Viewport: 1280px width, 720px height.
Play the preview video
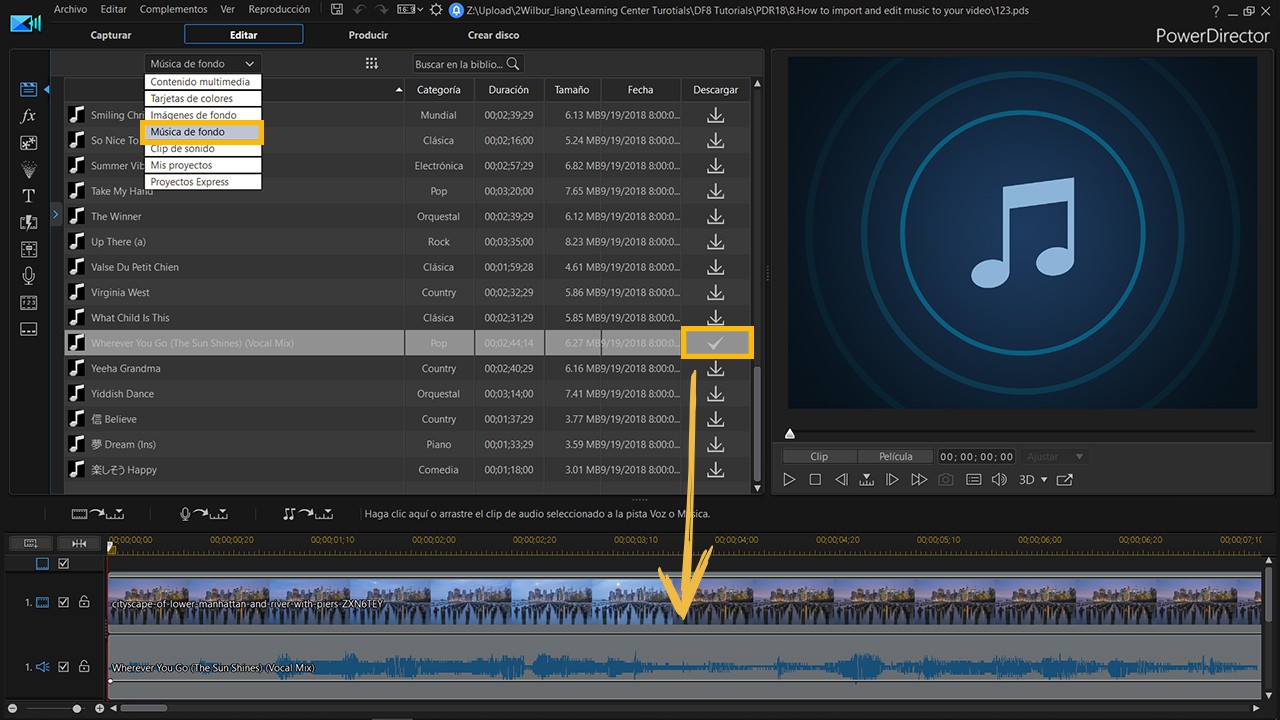pyautogui.click(x=789, y=479)
